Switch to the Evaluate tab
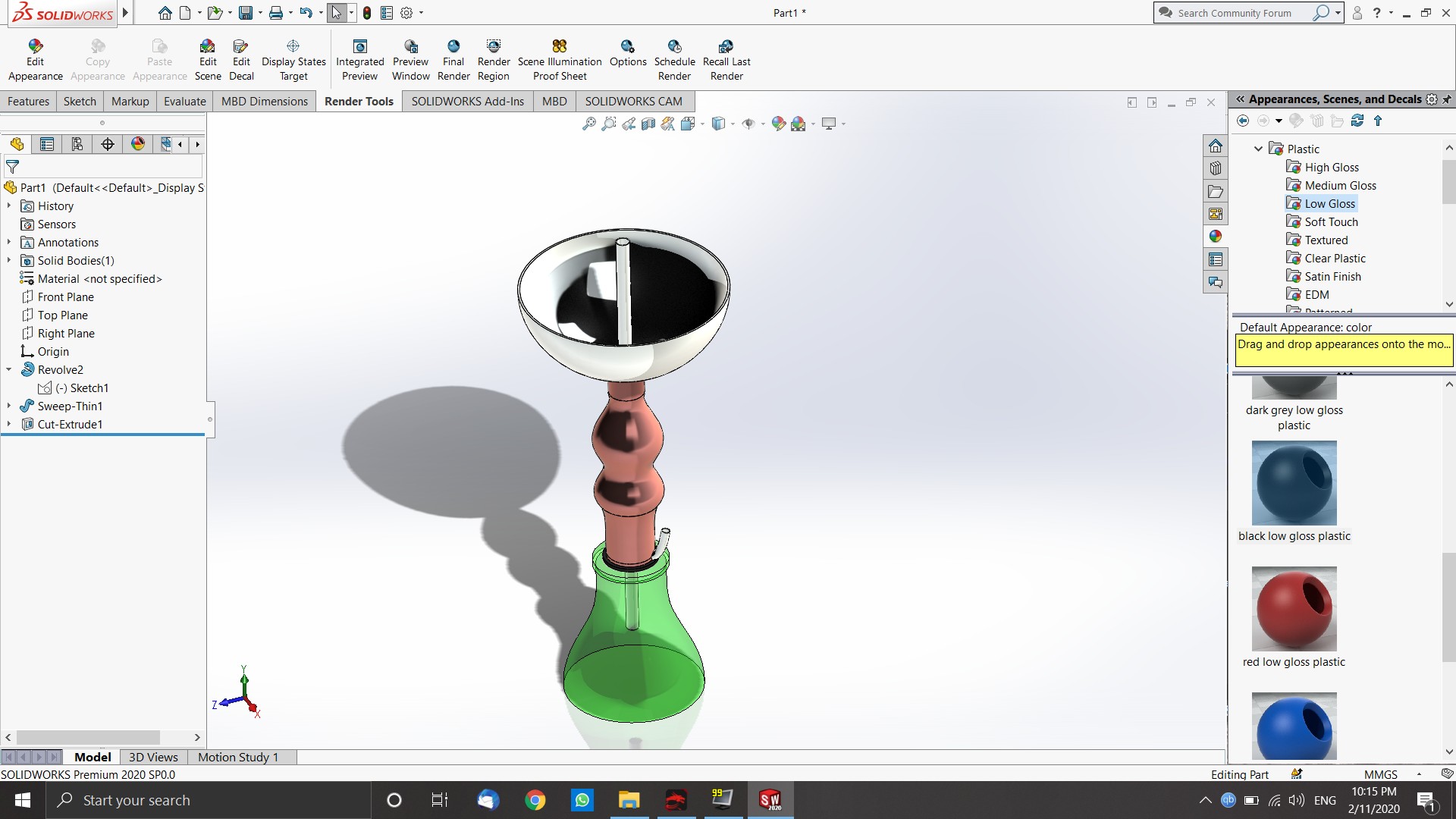 (184, 102)
